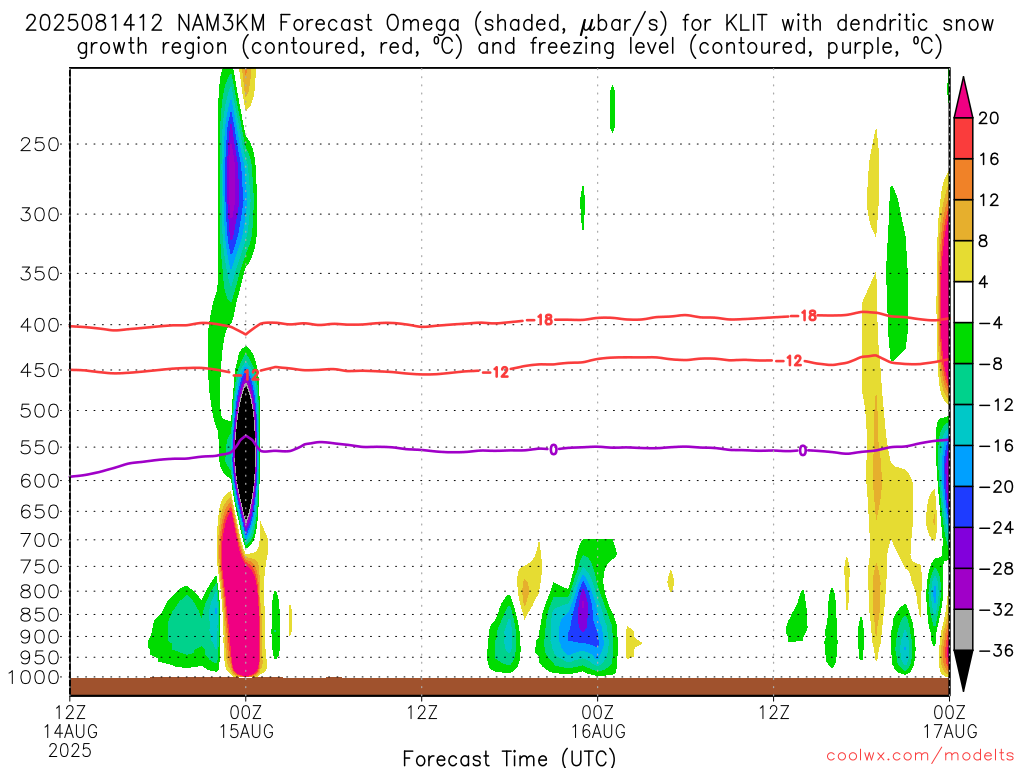1024x768 pixels.
Task: Click the 800 pressure level label
Action: 40,592
